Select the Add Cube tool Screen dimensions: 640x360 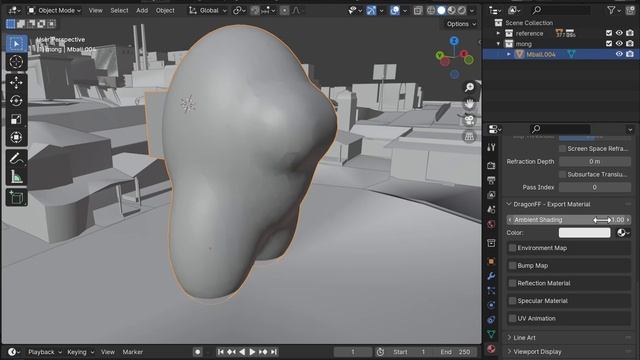16,198
